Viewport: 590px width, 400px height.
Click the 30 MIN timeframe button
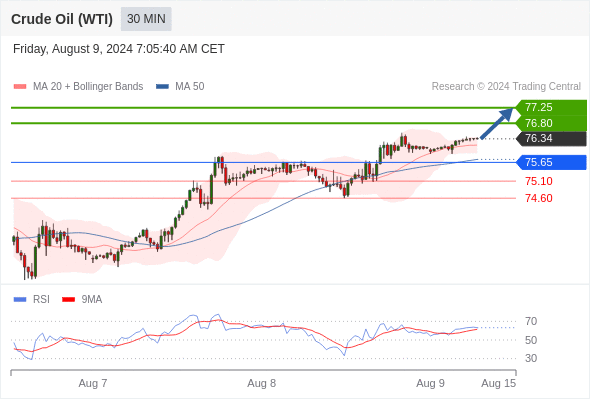[146, 19]
